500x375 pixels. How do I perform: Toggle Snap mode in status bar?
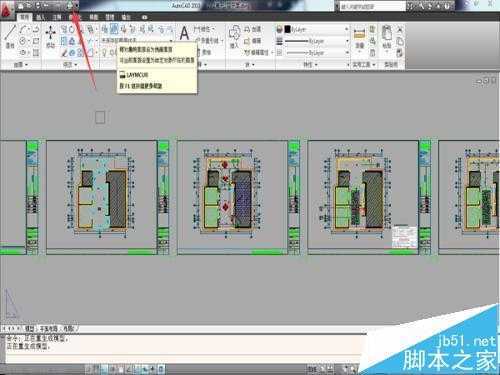[89, 369]
